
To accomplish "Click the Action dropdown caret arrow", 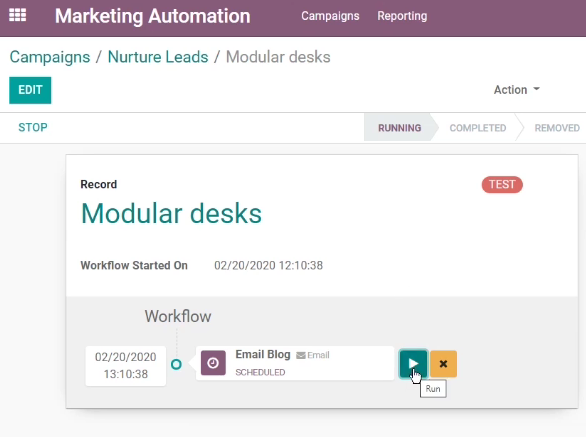I will pos(536,89).
